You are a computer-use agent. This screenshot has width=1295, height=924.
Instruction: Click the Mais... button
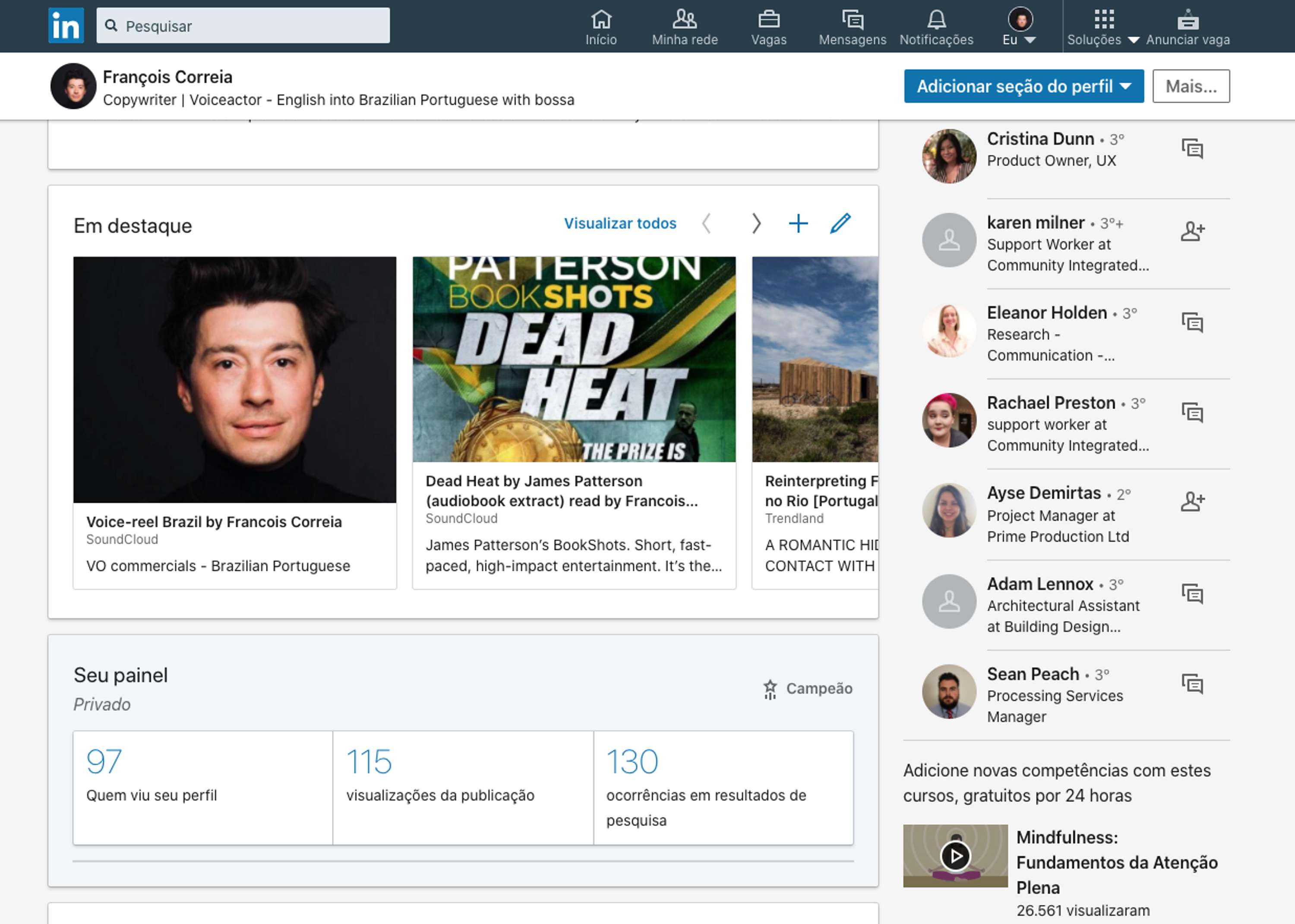(x=1191, y=86)
